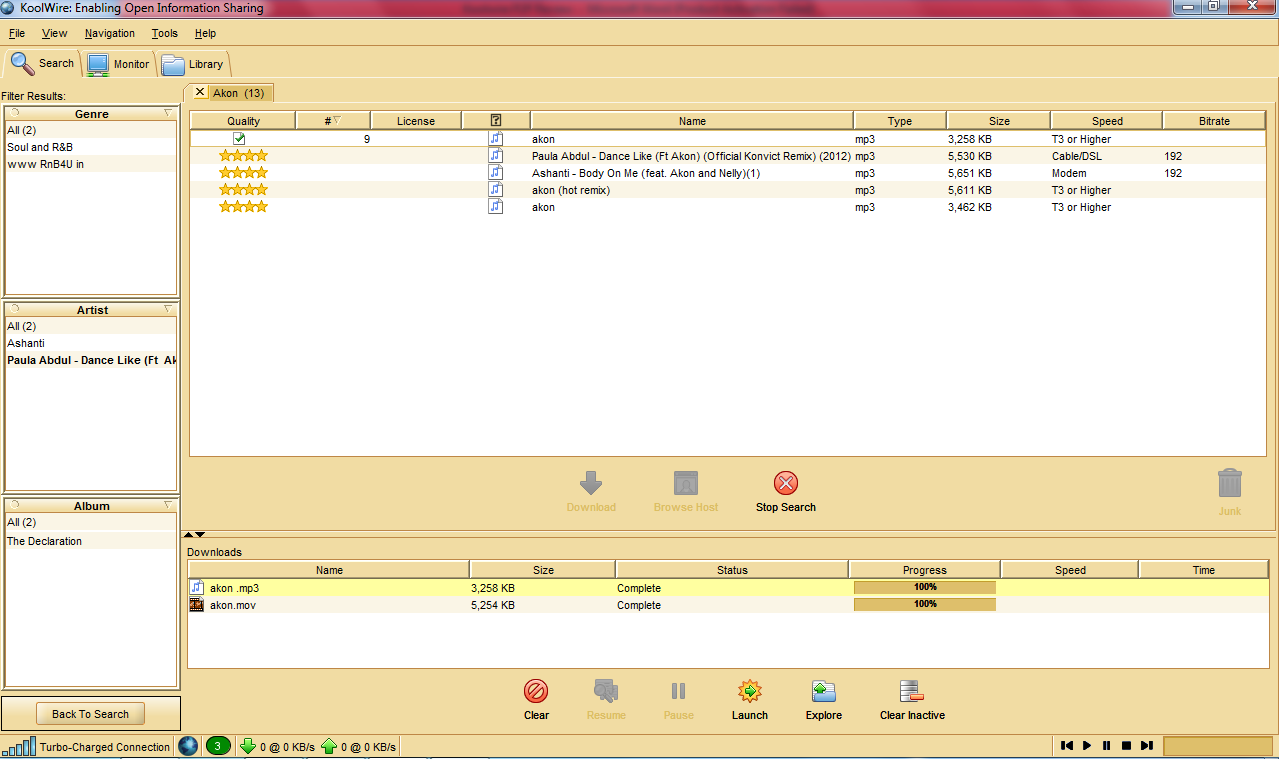Skip to next track in media player
The height and width of the screenshot is (759, 1279).
1146,746
